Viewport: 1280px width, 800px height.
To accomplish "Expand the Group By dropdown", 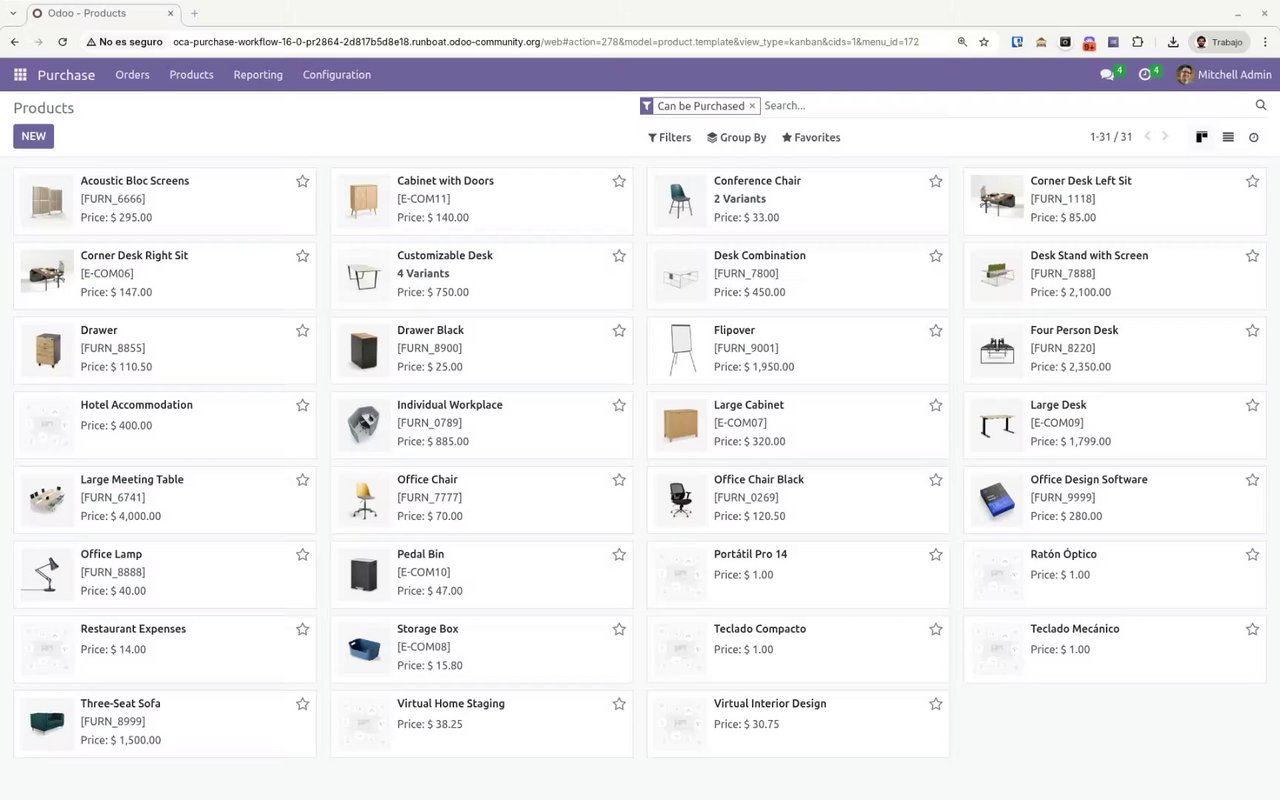I will pyautogui.click(x=736, y=137).
